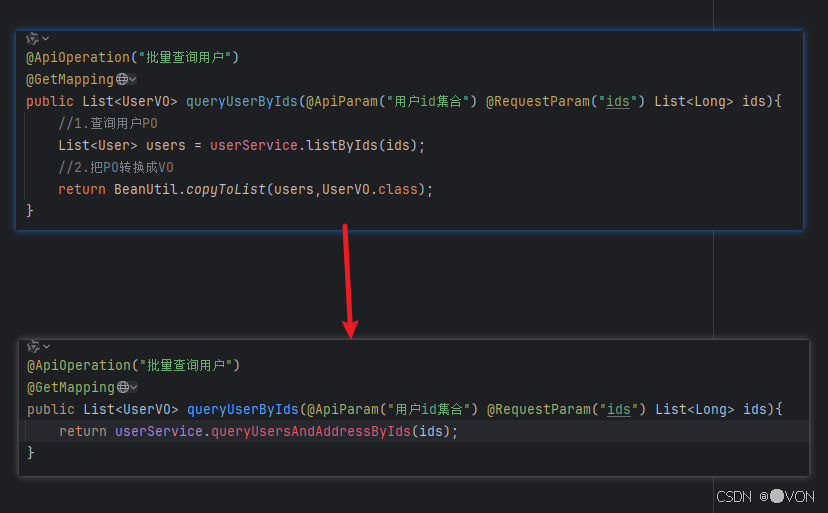Select @ApiOperation annotation in the lower snippet

coord(79,365)
